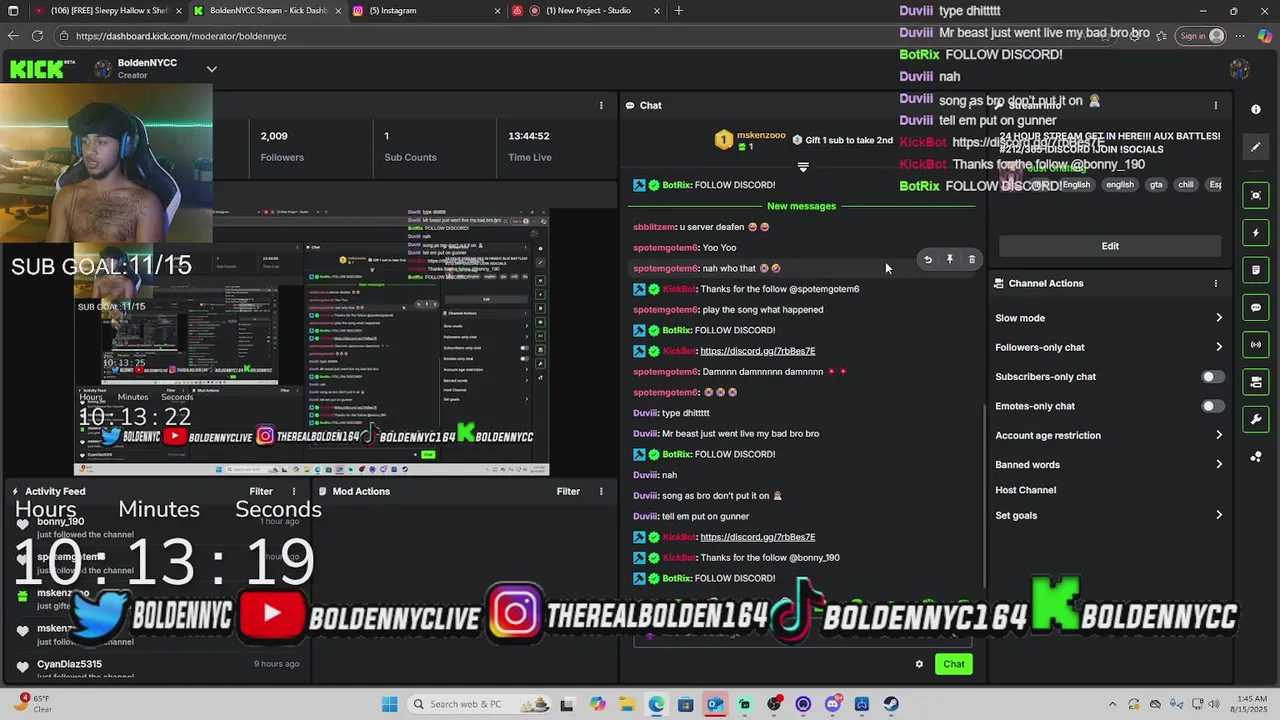Open three-dot menu above stream stats panel
This screenshot has width=1280, height=720.
coord(601,105)
